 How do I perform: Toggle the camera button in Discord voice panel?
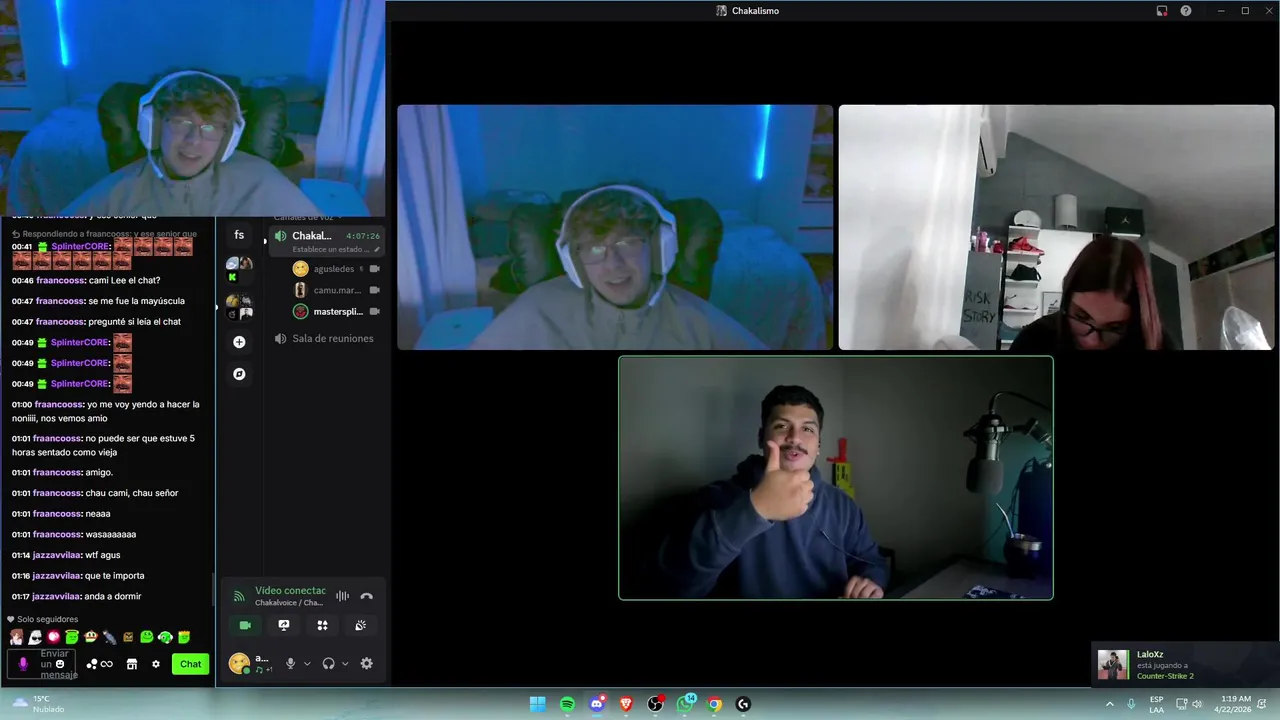[245, 625]
